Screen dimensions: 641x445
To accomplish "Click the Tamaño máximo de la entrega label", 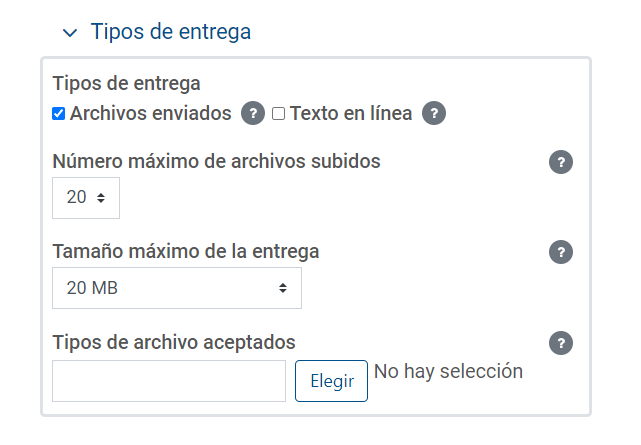I will 185,251.
